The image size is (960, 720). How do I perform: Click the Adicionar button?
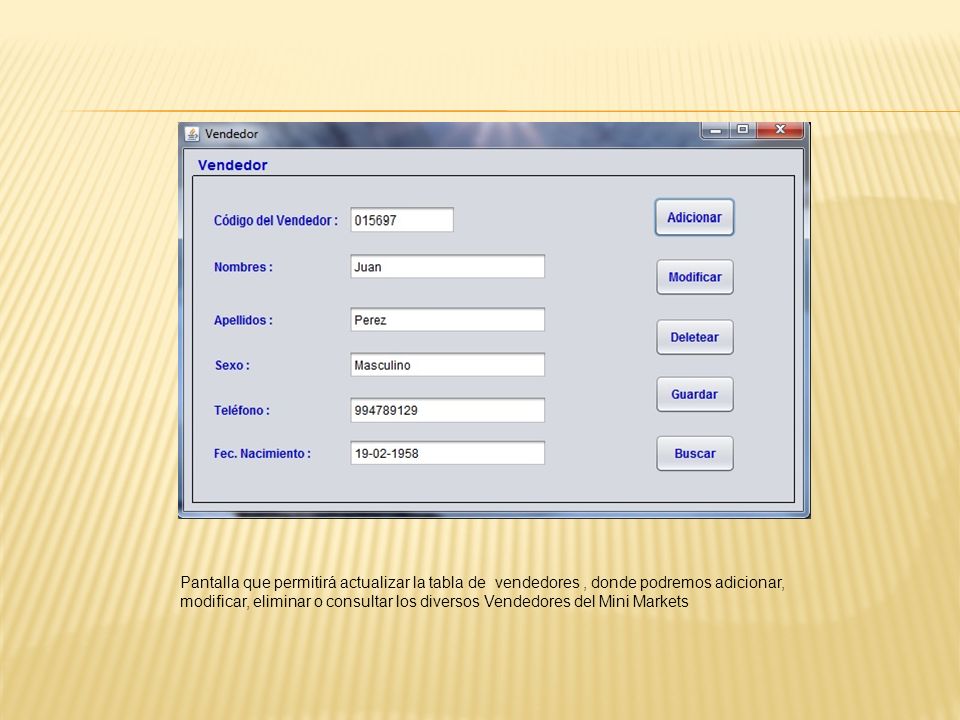(694, 217)
